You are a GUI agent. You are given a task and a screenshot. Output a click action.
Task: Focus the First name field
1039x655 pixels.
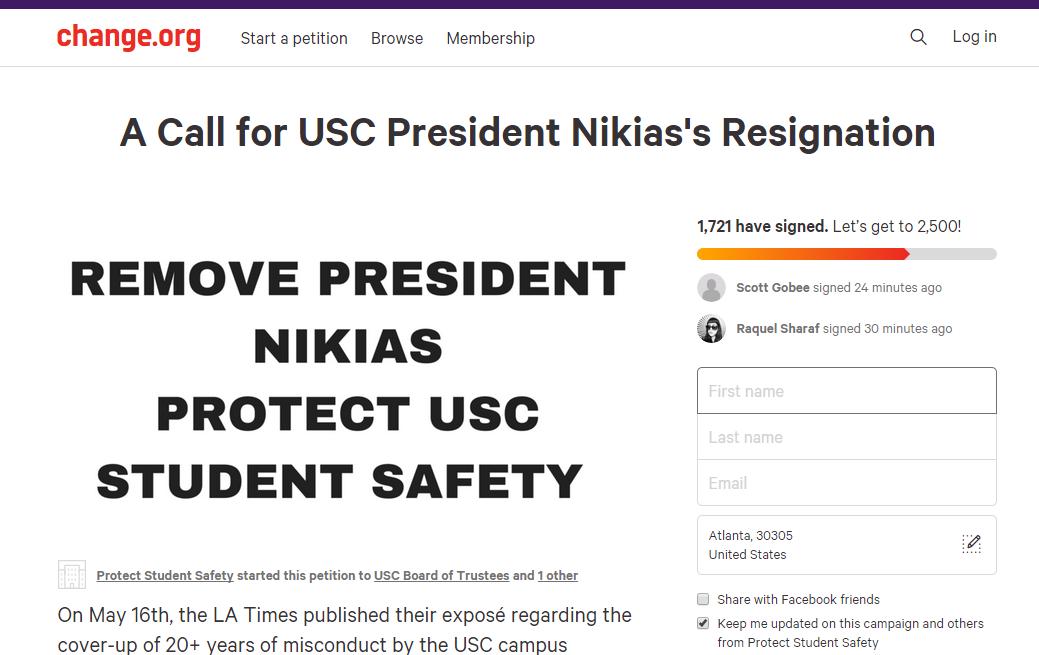coord(847,390)
